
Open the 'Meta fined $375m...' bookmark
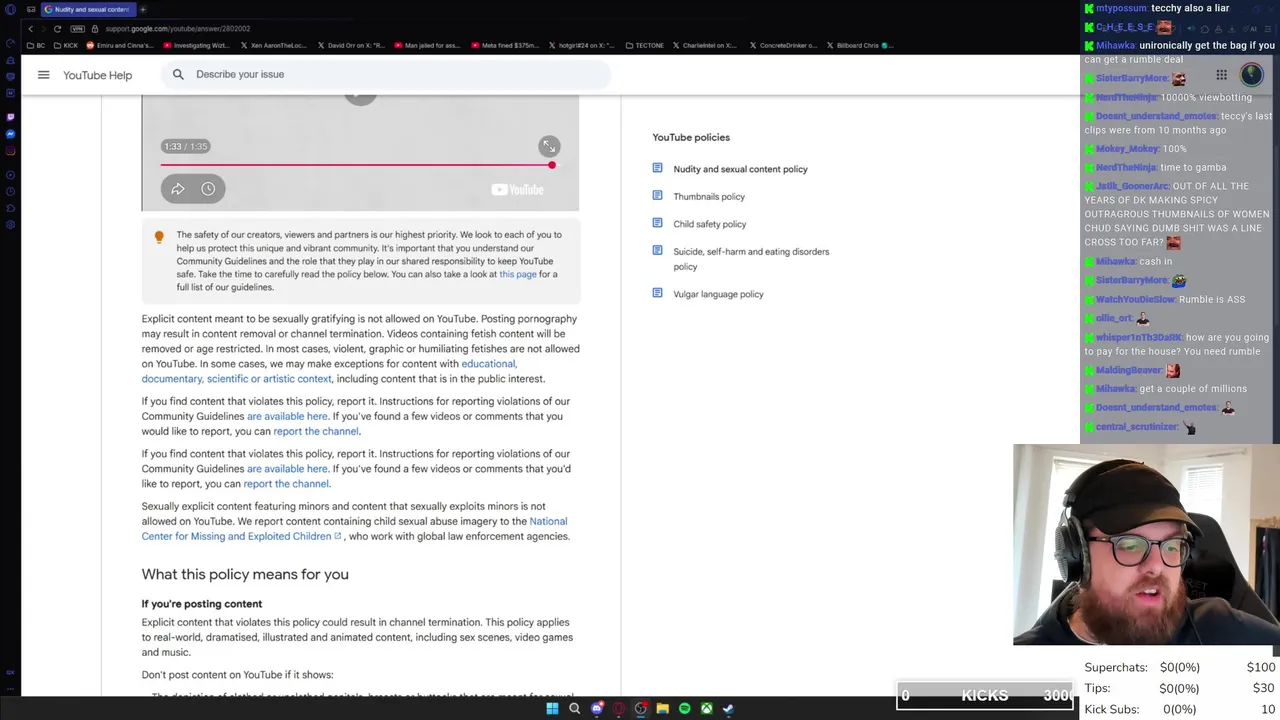[504, 45]
